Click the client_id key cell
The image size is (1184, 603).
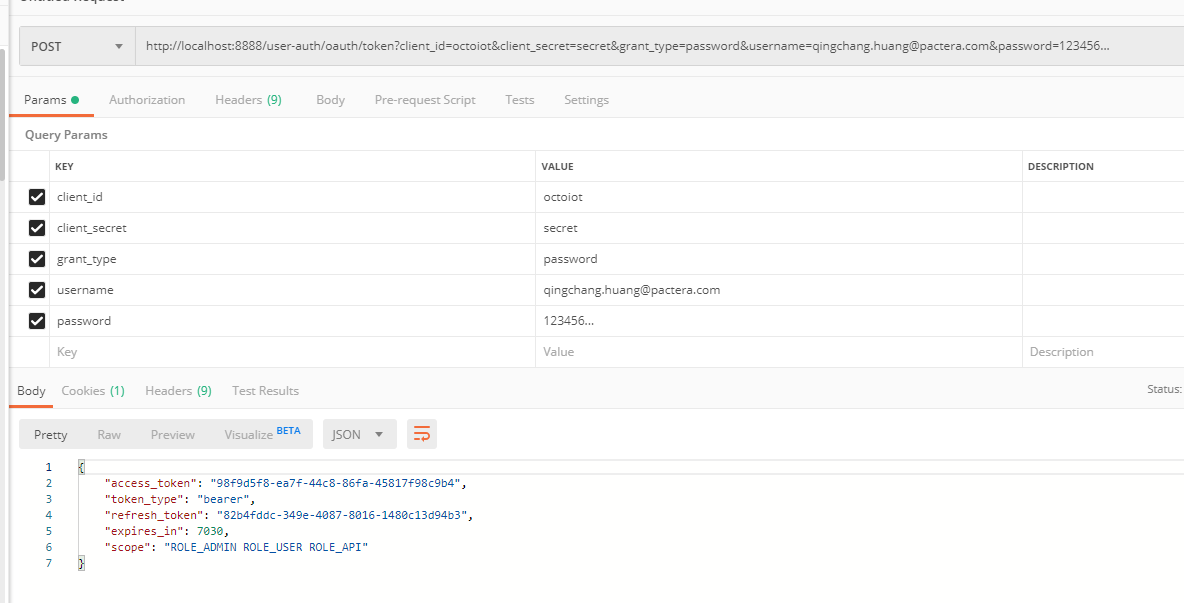click(292, 197)
